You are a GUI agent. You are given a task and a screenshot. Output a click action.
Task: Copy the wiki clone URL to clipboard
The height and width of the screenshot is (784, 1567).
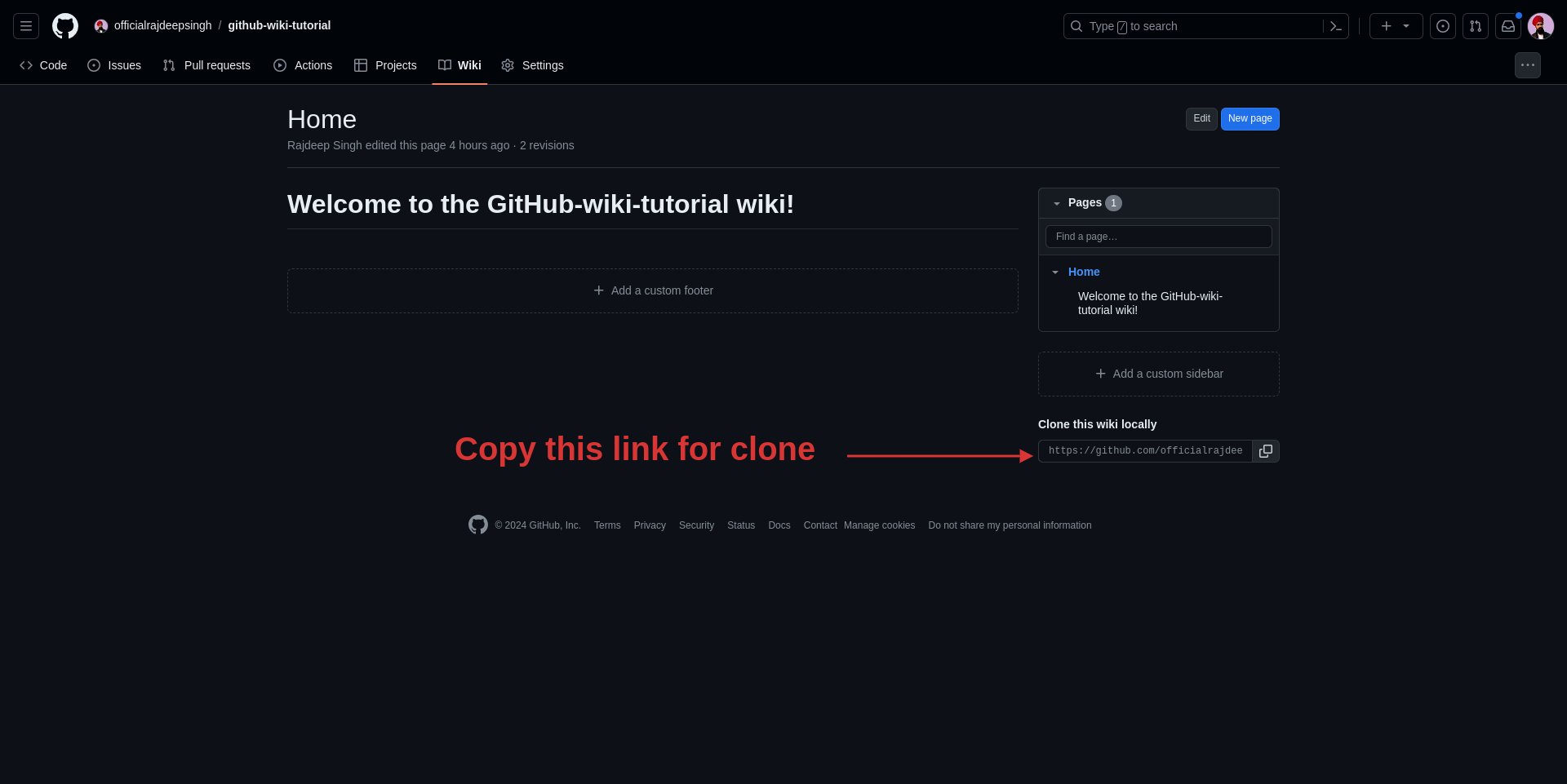[x=1266, y=451]
